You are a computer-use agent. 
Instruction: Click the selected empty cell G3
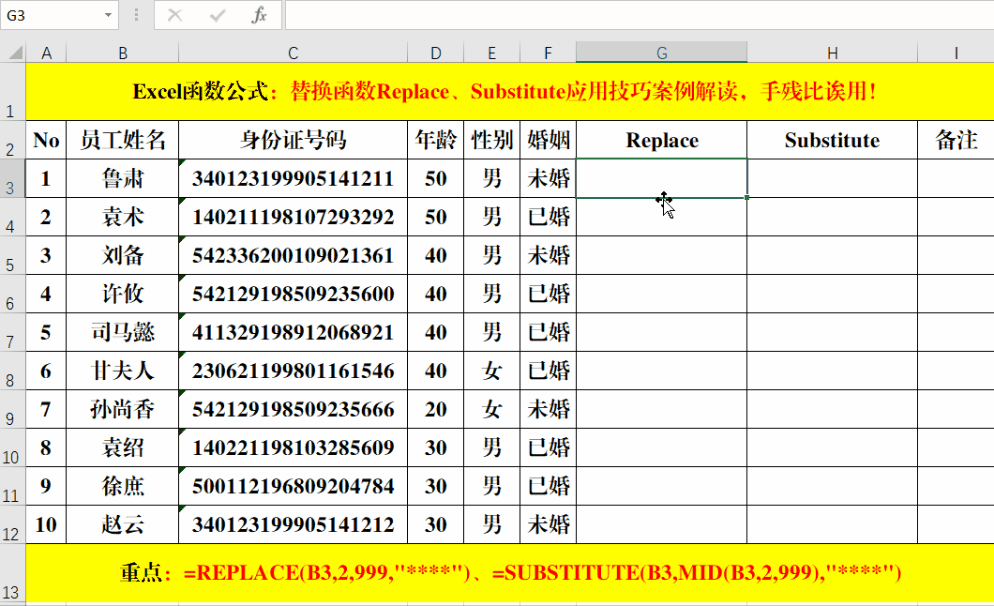click(x=661, y=179)
